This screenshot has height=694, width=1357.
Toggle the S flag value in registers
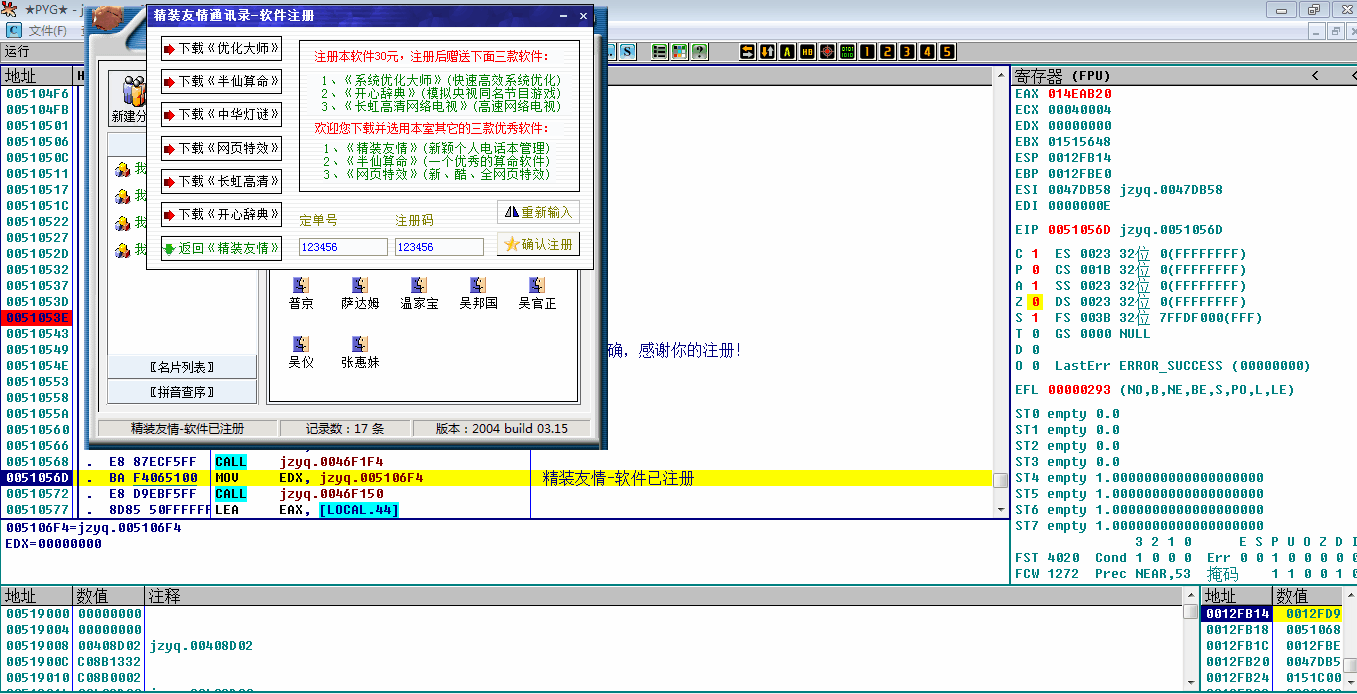[x=1036, y=317]
